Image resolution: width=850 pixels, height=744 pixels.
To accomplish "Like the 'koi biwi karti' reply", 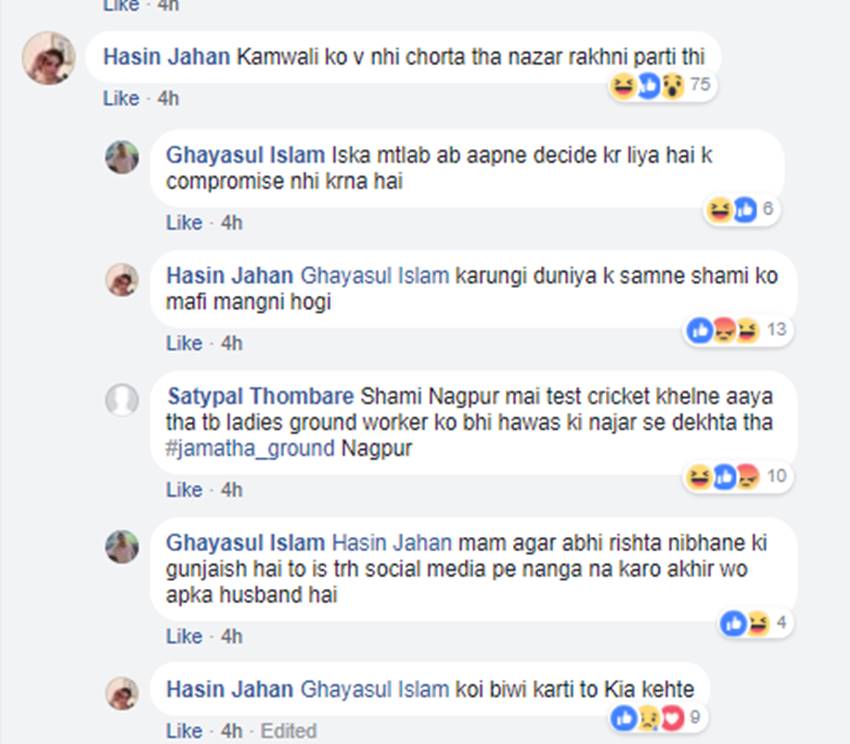I will point(184,731).
